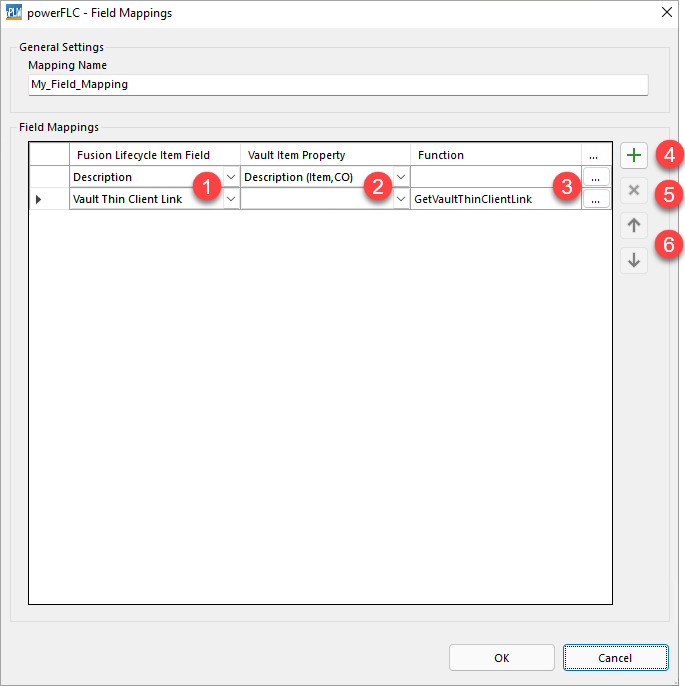
Task: Click the move up arrow icon
Action: (633, 225)
